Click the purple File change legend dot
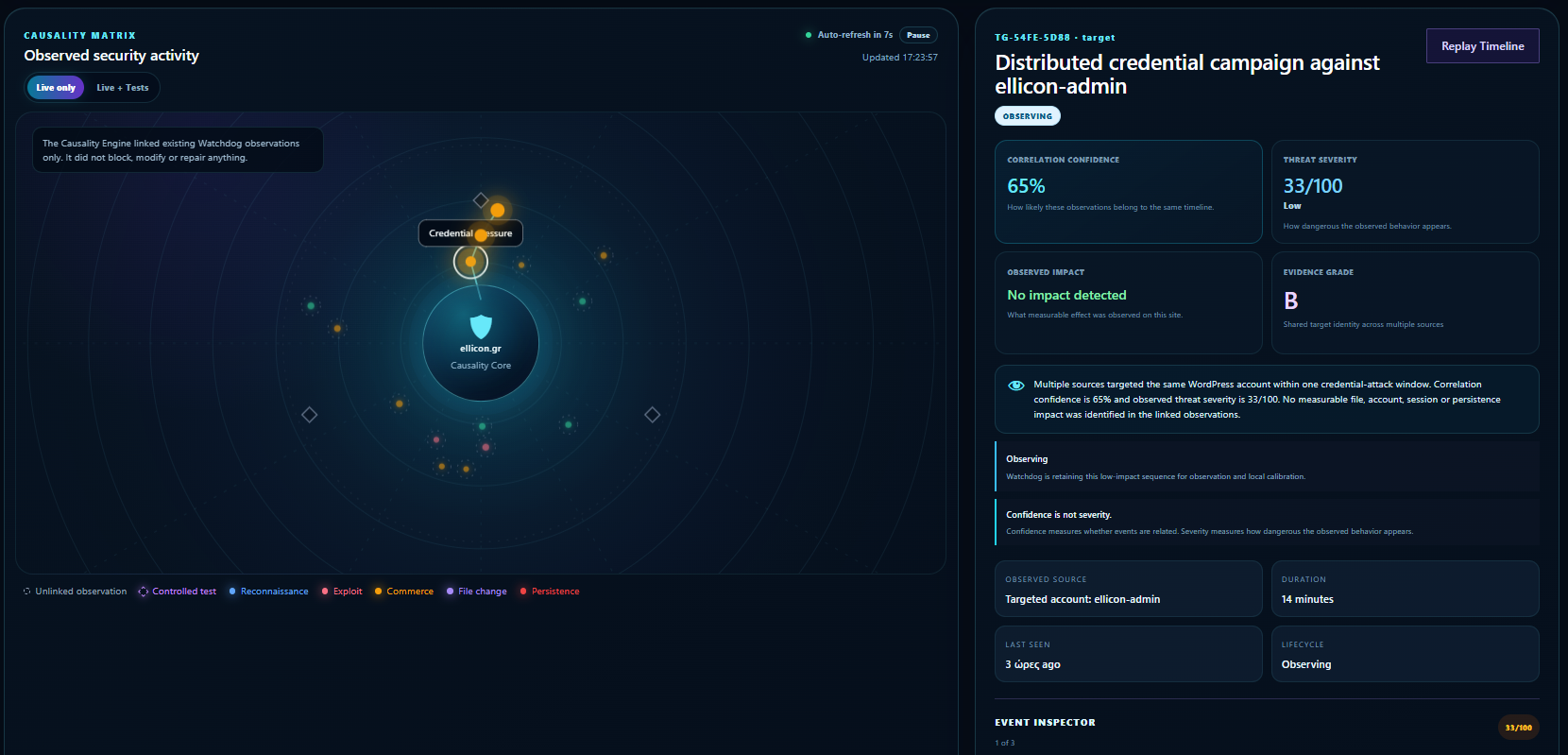1568x755 pixels. coord(450,592)
